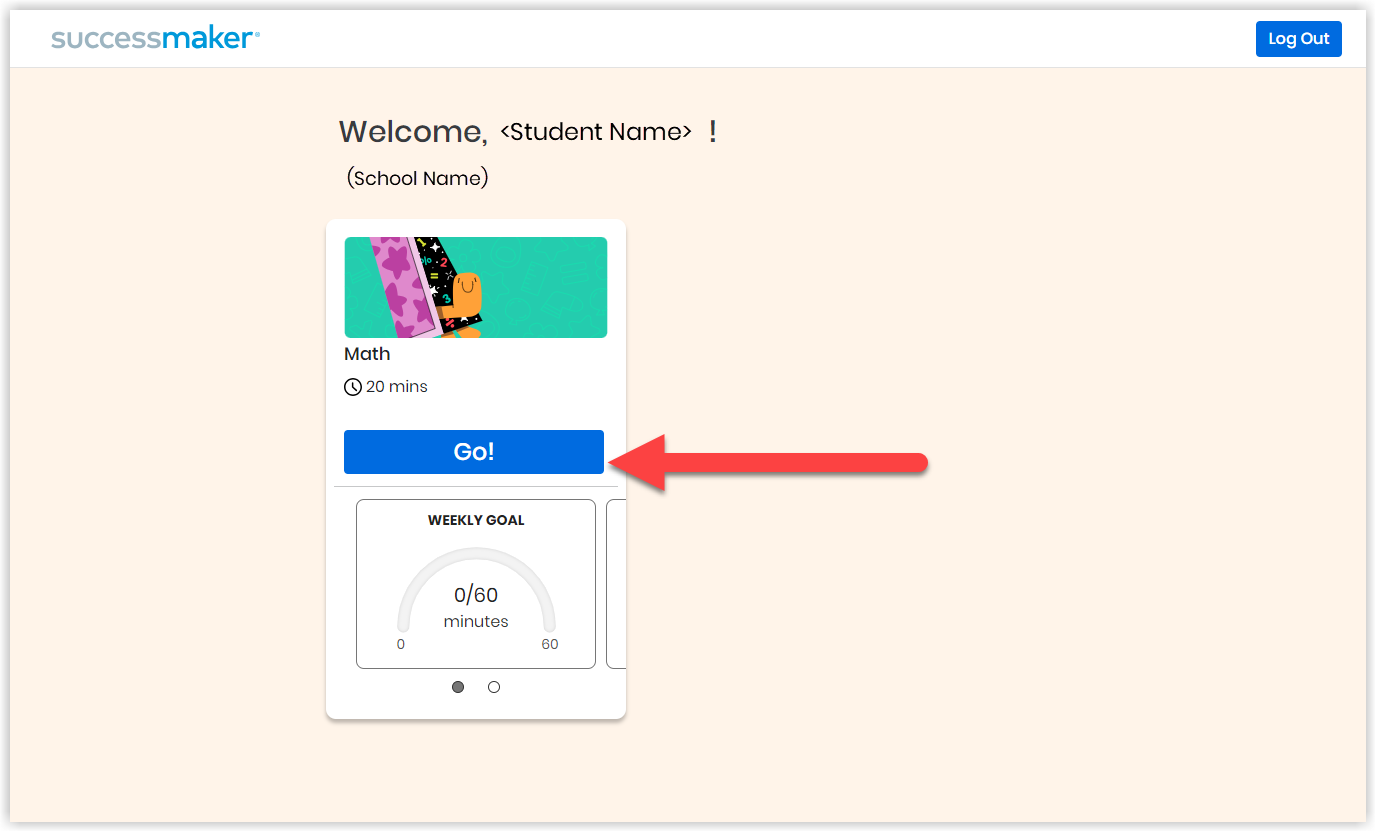Open the Math course title link
This screenshot has width=1376, height=832.
(x=367, y=354)
